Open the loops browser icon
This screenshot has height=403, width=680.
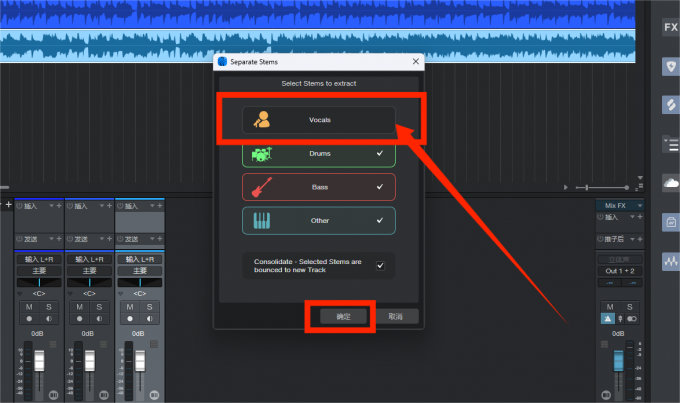(670, 105)
